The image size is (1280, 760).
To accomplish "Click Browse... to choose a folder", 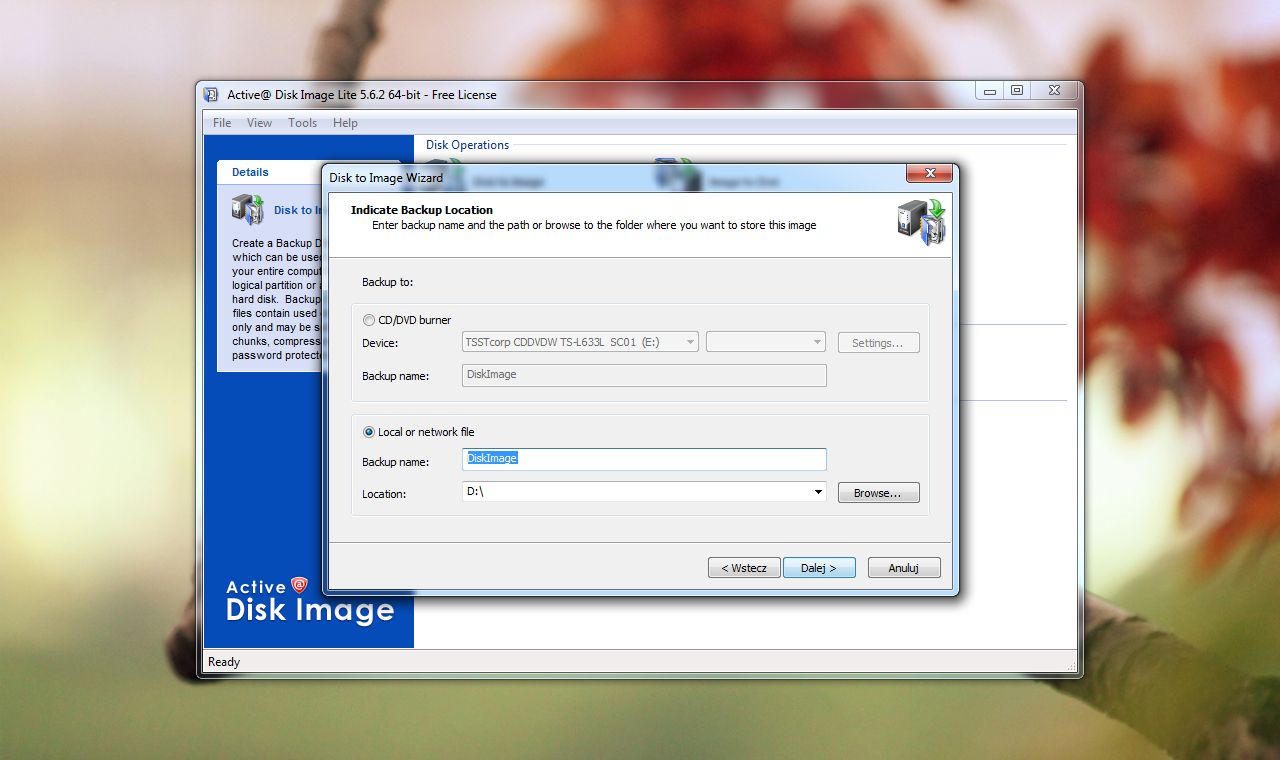I will (x=878, y=493).
